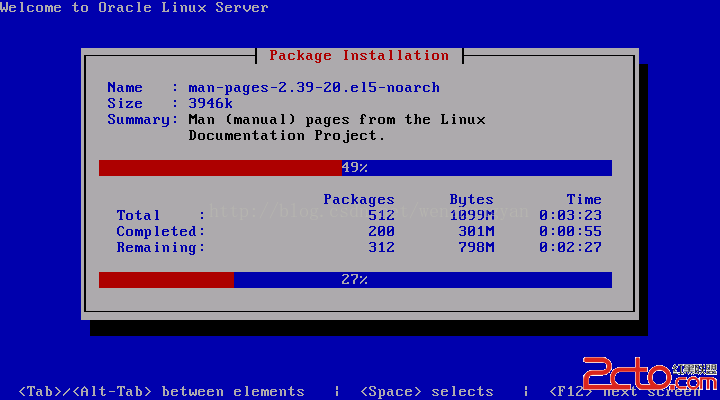Click the Bytes column header
Image resolution: width=720 pixels, height=400 pixels.
472,199
